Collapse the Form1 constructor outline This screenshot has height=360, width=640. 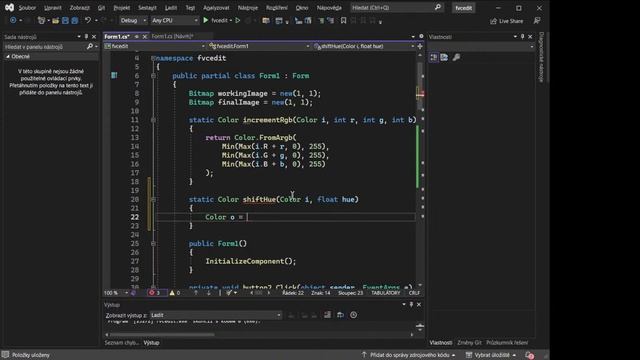pos(153,243)
